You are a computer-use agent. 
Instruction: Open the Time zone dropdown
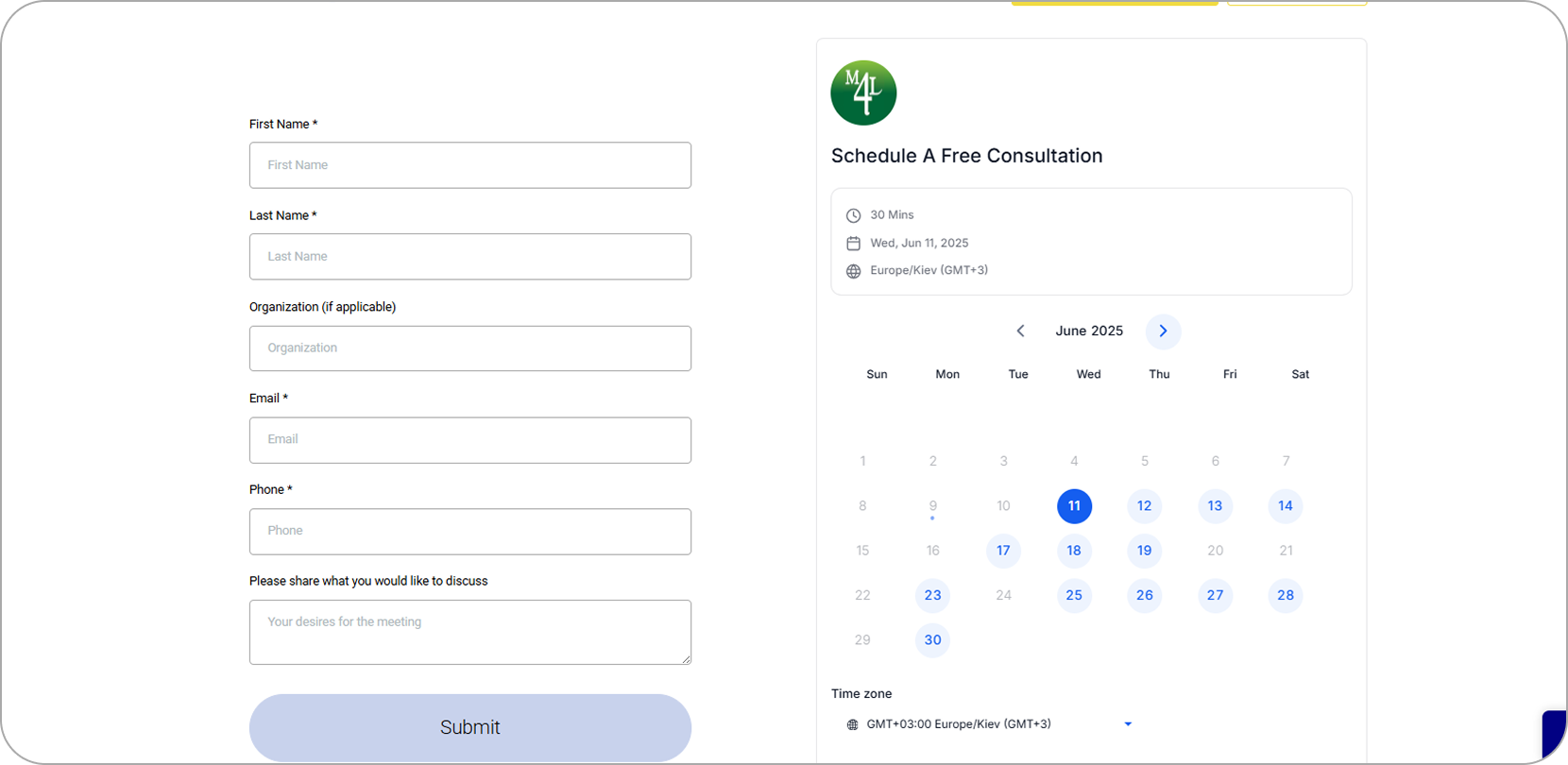989,724
